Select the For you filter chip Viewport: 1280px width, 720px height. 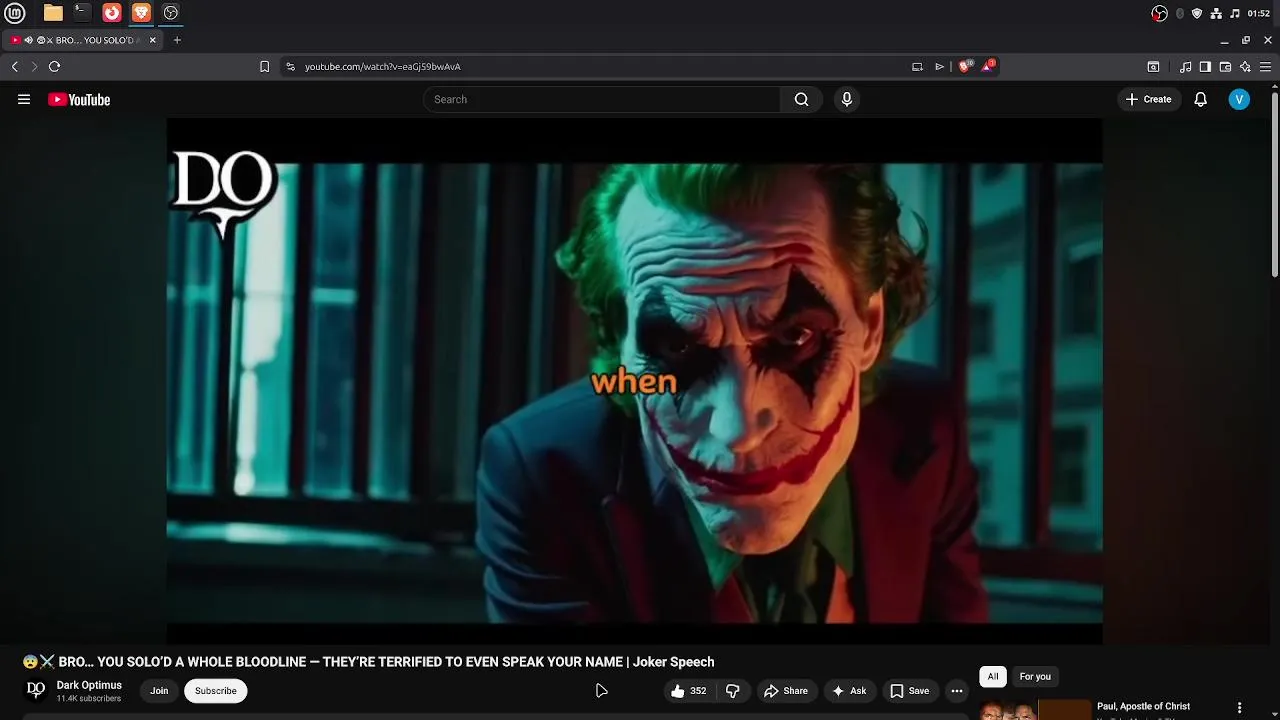1035,677
